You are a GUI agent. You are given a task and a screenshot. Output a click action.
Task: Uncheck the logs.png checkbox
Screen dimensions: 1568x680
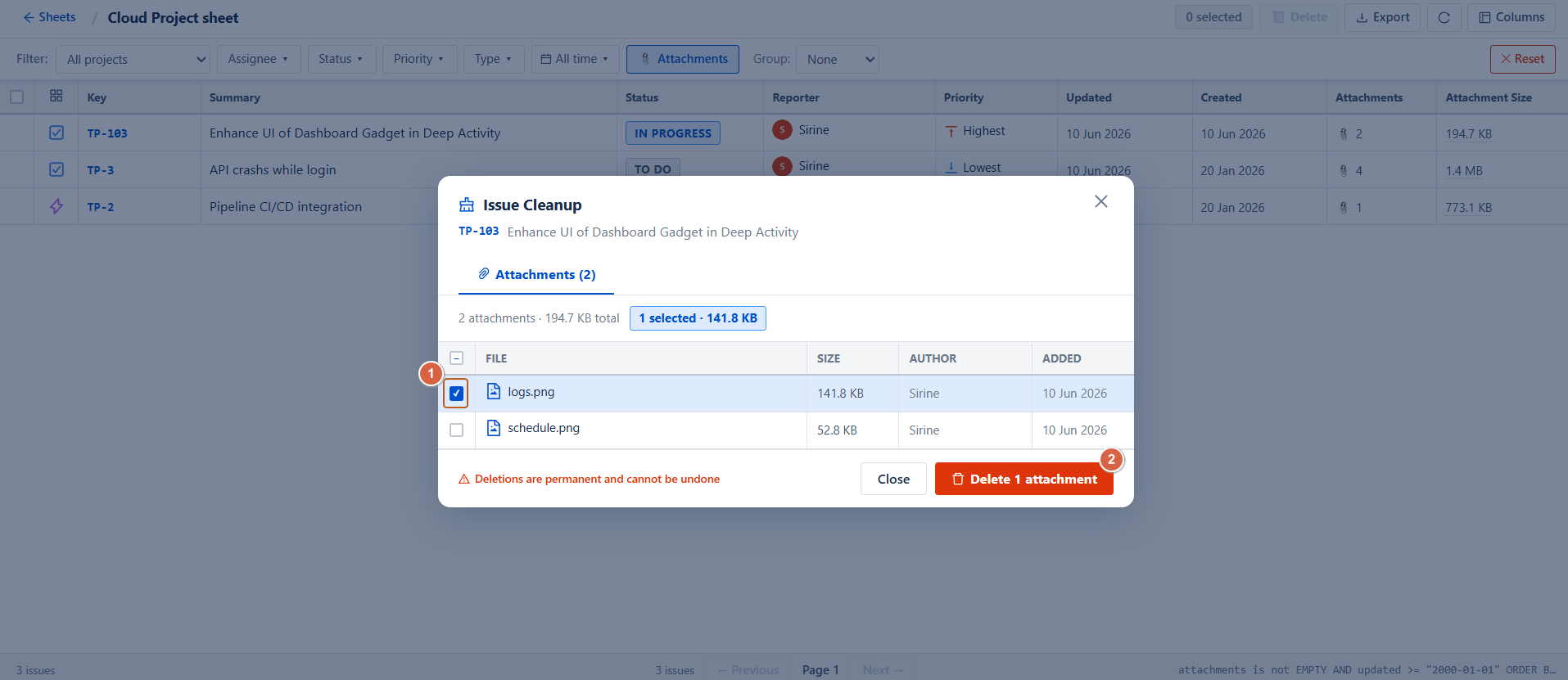[x=457, y=394]
